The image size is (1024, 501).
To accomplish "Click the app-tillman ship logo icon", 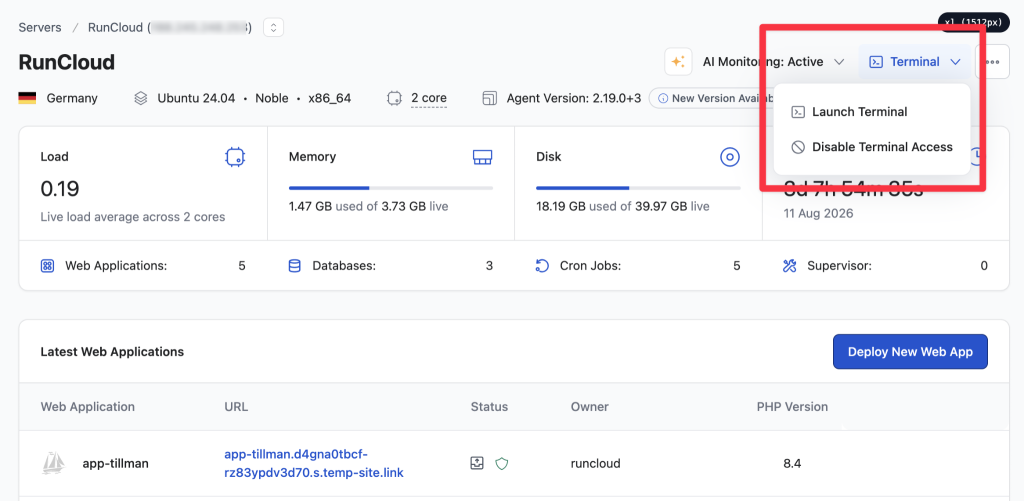I will point(53,463).
